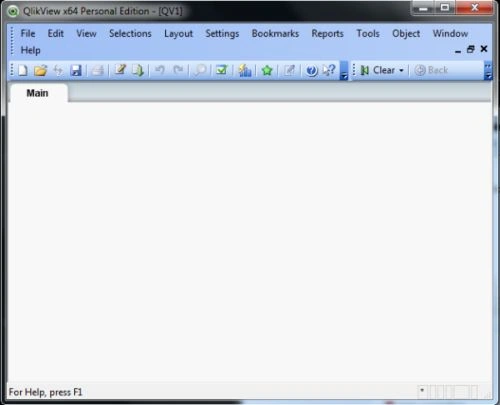
Task: Open the View menu
Action: [86, 34]
